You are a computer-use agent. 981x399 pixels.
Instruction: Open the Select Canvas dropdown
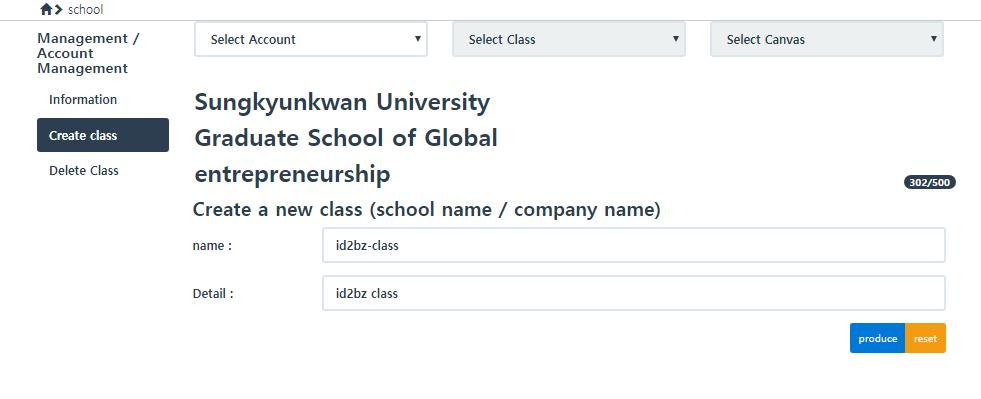coord(826,39)
